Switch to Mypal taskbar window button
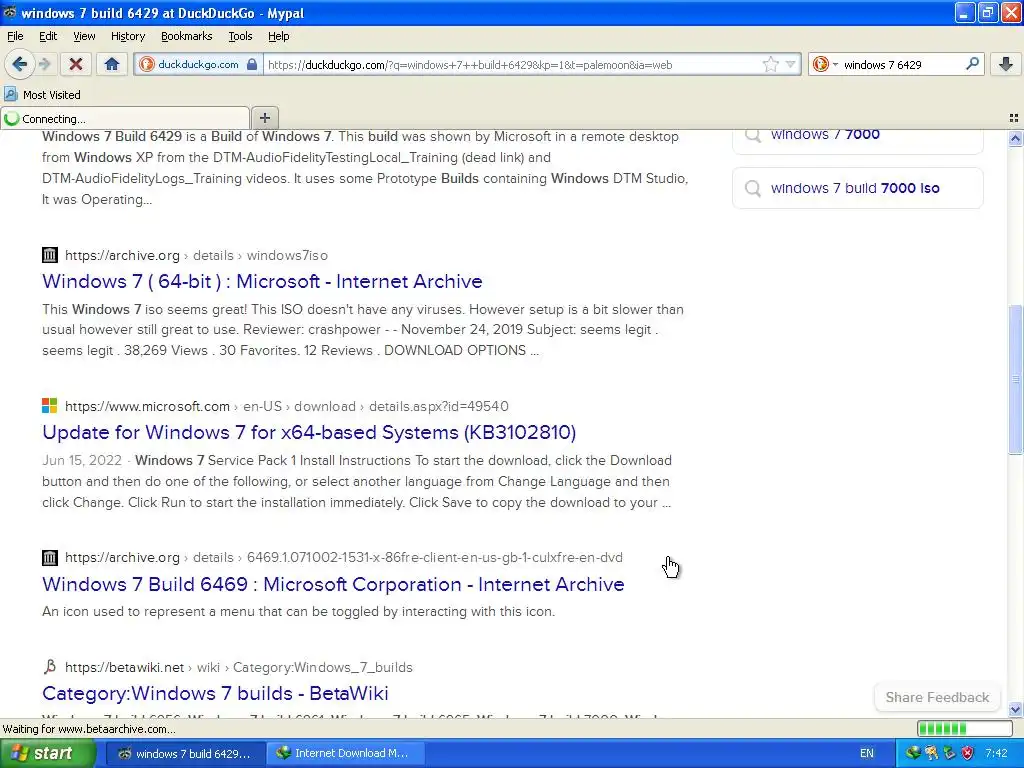This screenshot has width=1024, height=768. [185, 753]
